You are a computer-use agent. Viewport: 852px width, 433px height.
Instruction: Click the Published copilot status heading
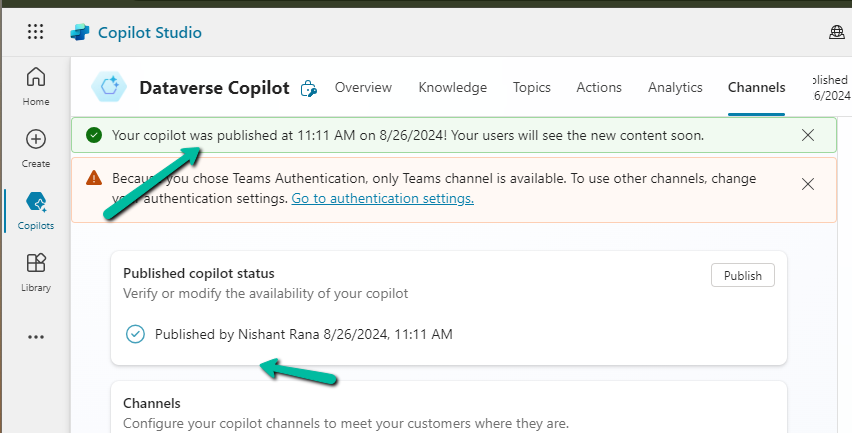click(199, 273)
